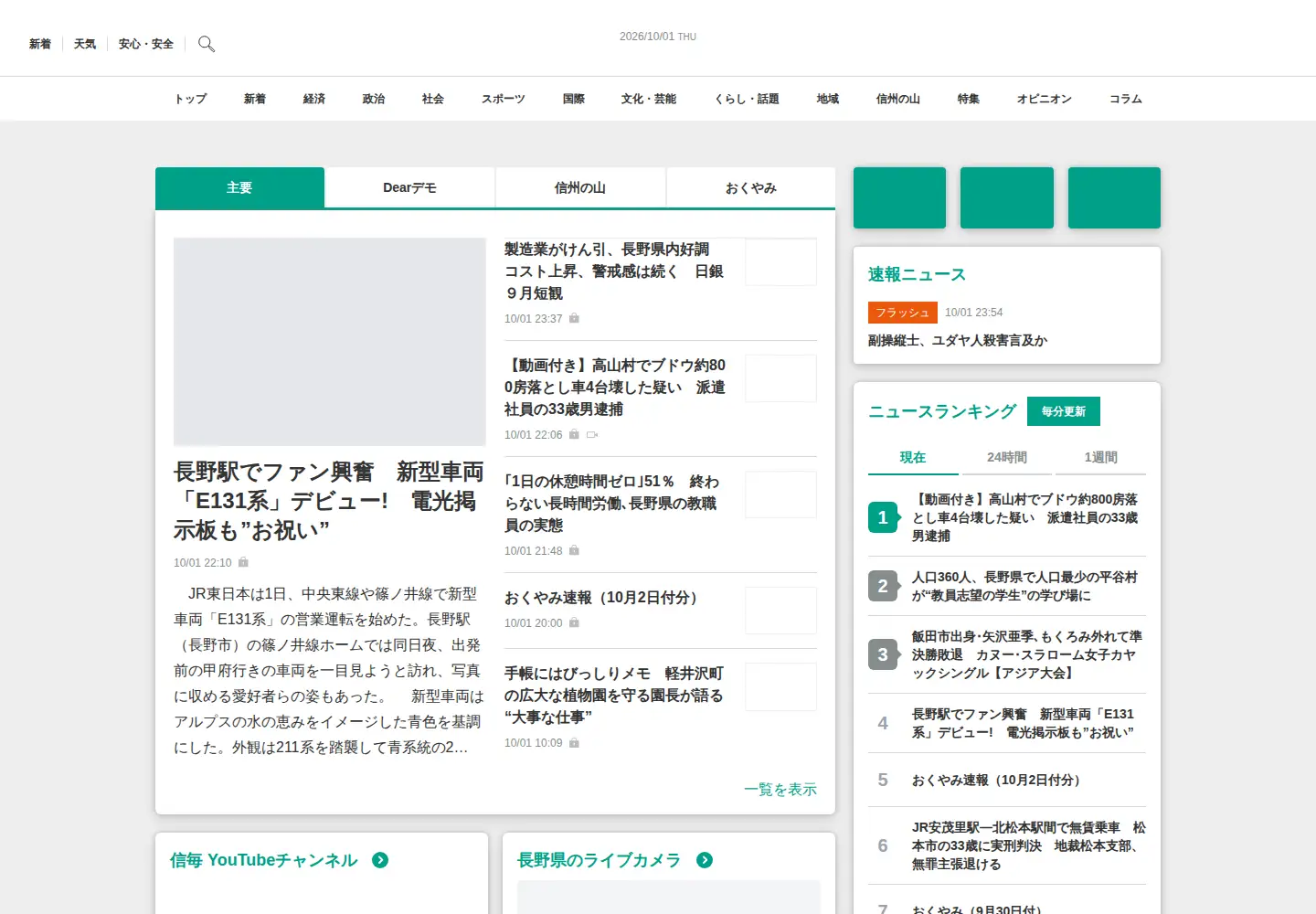The image size is (1316, 914).
Task: Open スポーツ in the navigation menu
Action: click(504, 99)
